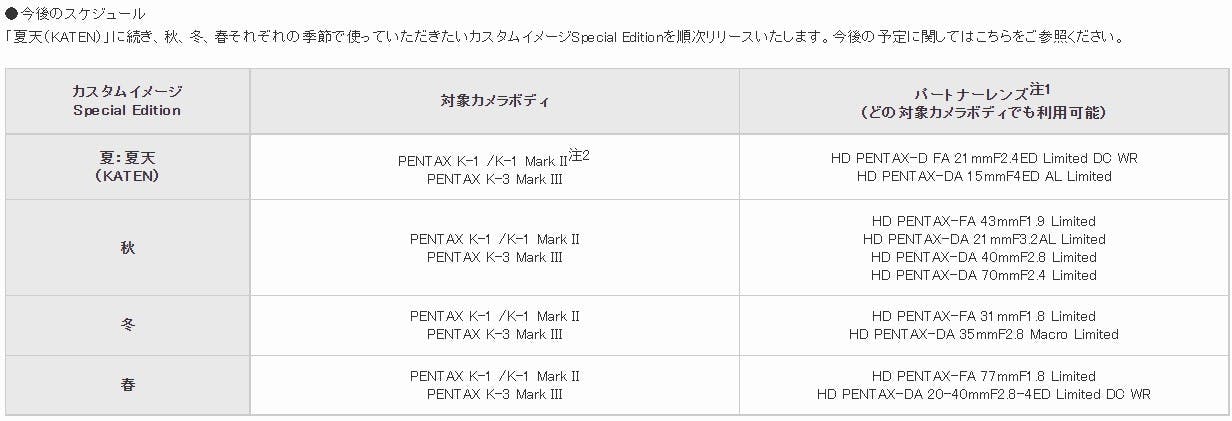The image size is (1232, 421).
Task: Click HD PENTAX-DA 15mmF4ED AL Limited text
Action: 984,176
